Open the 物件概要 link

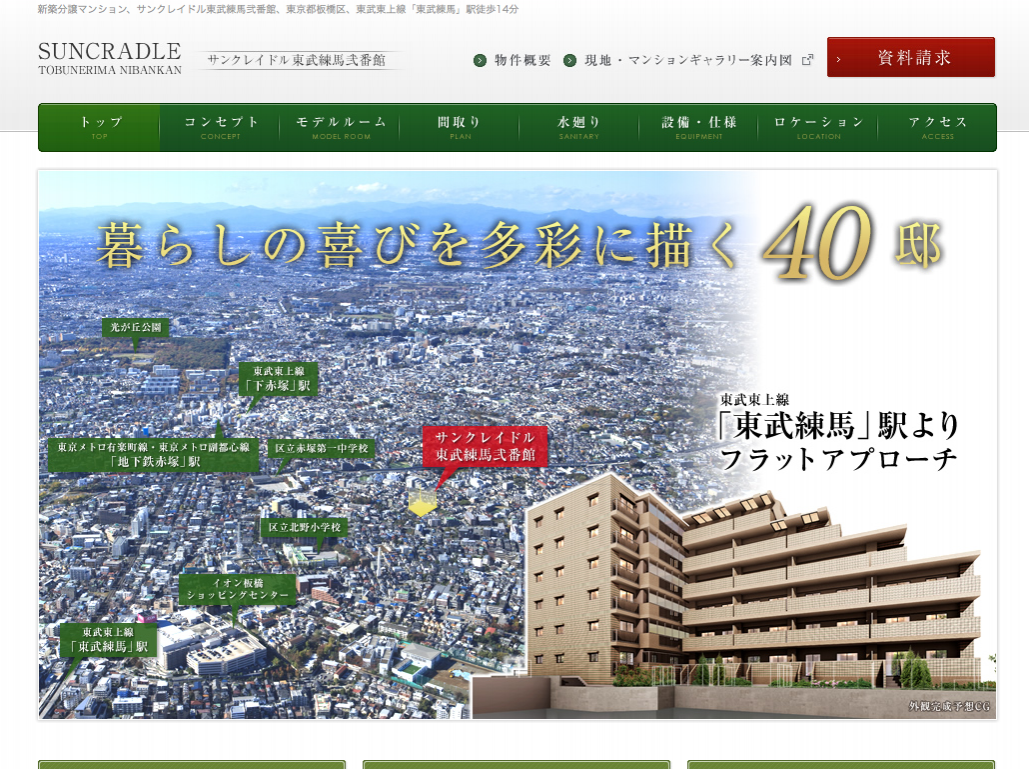coord(522,60)
